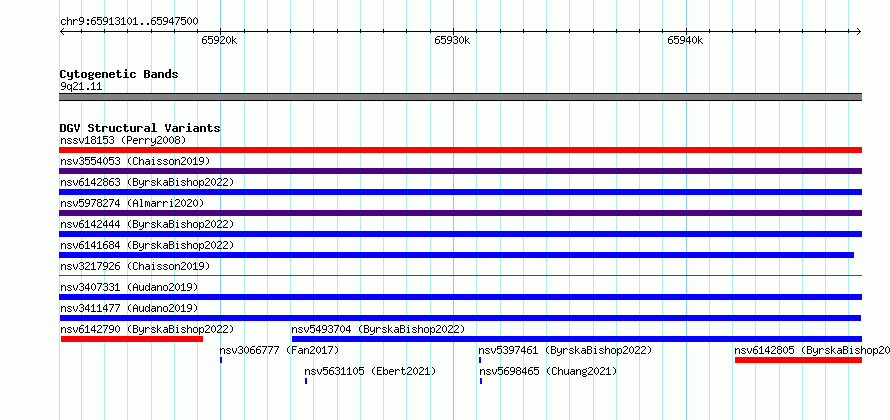Image resolution: width=890 pixels, height=420 pixels.
Task: Click the nsv3217926 (Chaisson2019) label
Action: coord(135,266)
